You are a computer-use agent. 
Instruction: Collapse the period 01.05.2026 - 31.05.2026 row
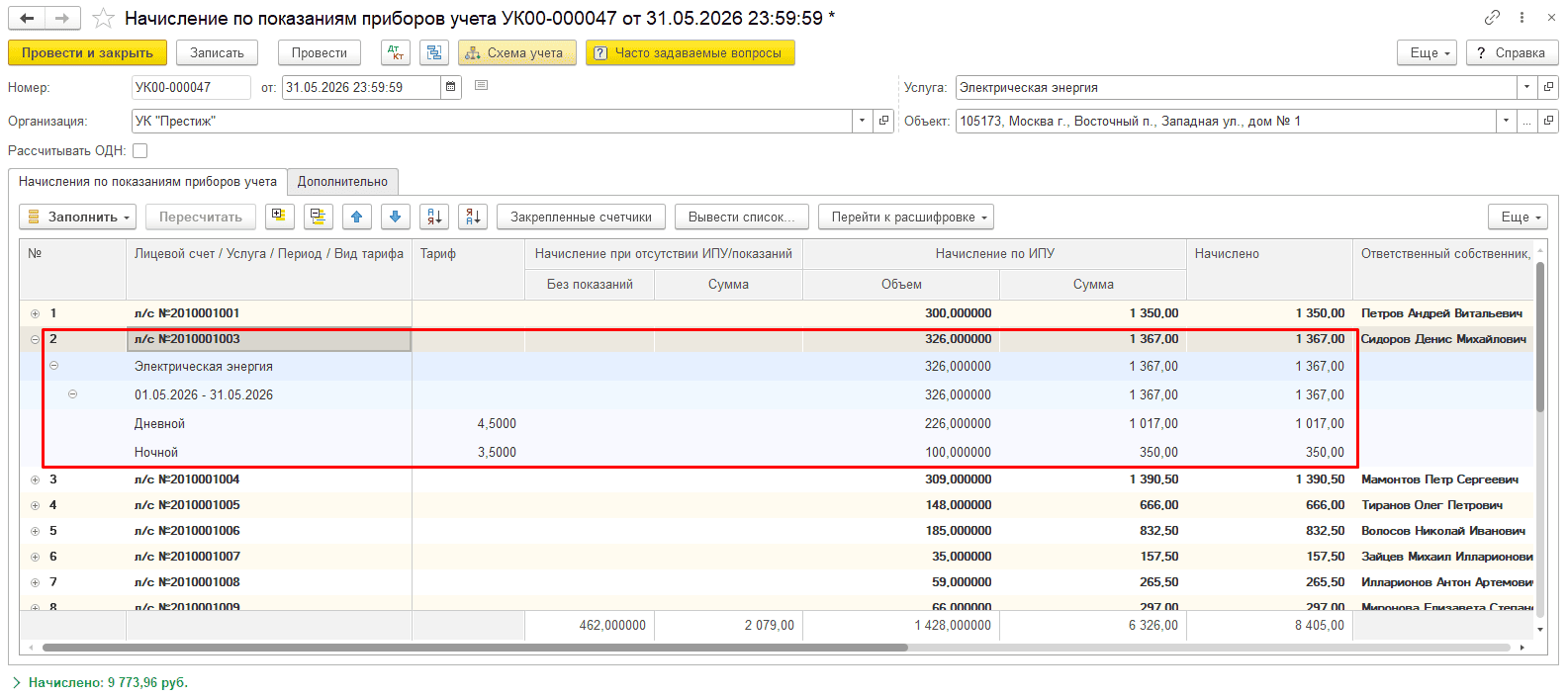(x=72, y=394)
